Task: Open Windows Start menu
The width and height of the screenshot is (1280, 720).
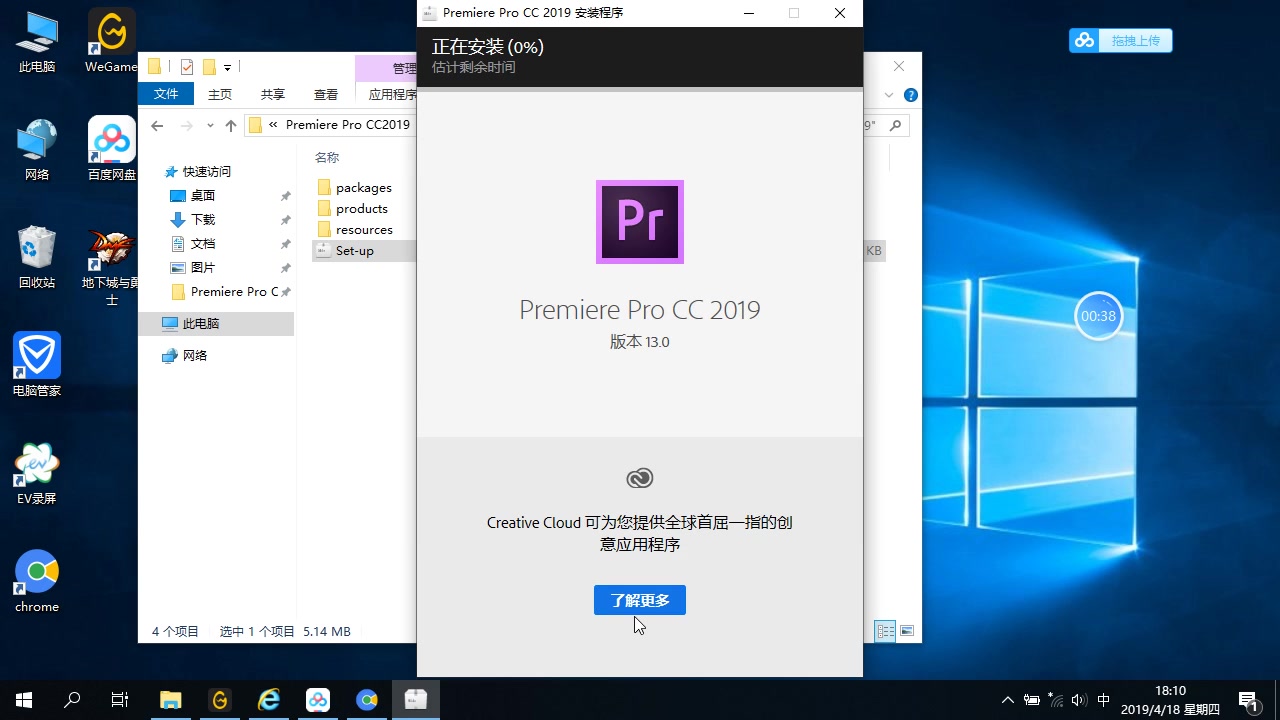Action: point(24,700)
